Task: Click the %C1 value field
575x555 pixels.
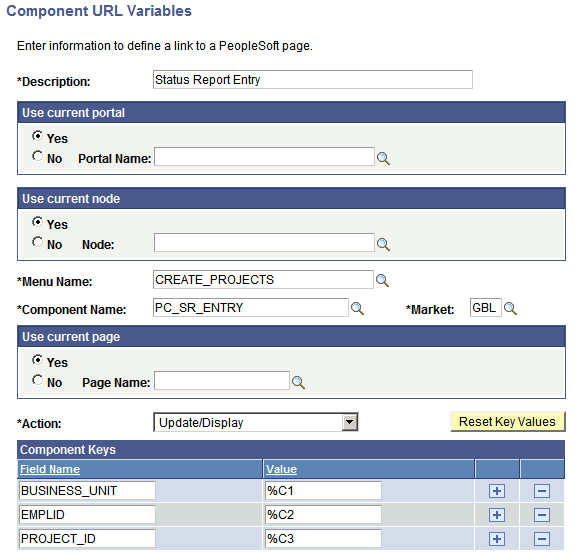Action: click(x=323, y=490)
